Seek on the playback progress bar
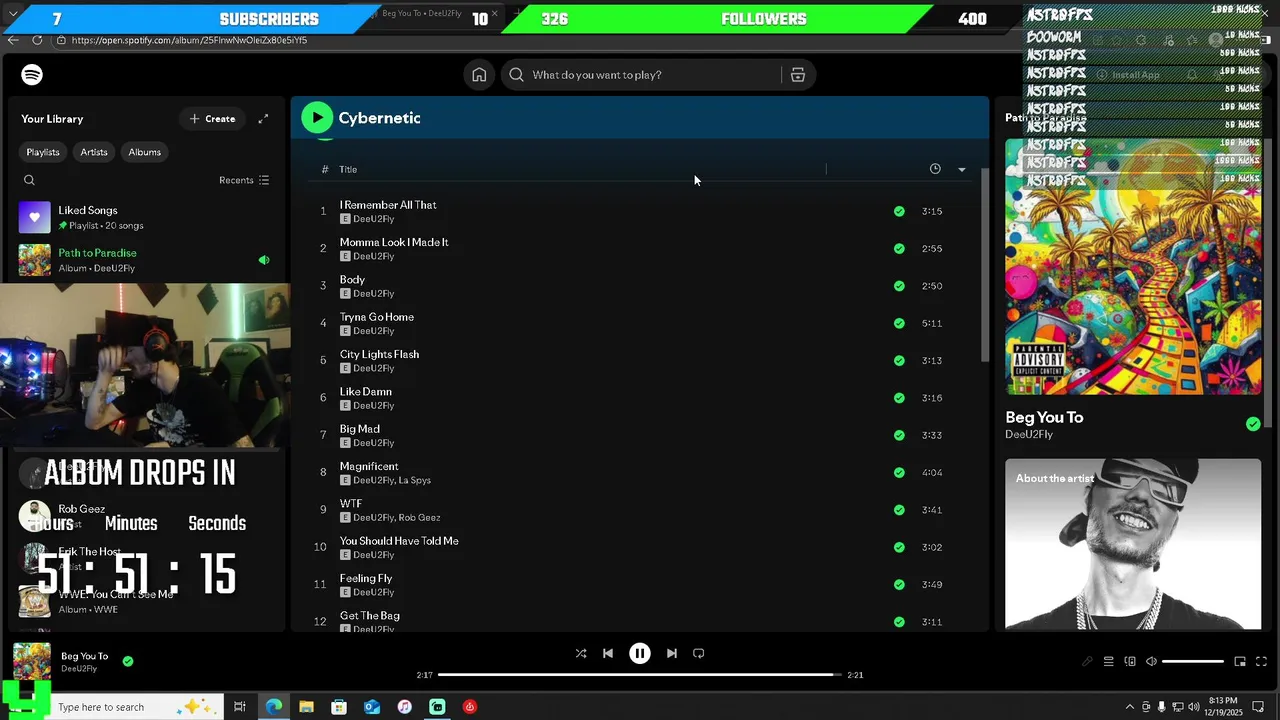Screen dimensions: 1280x720 (640, 675)
